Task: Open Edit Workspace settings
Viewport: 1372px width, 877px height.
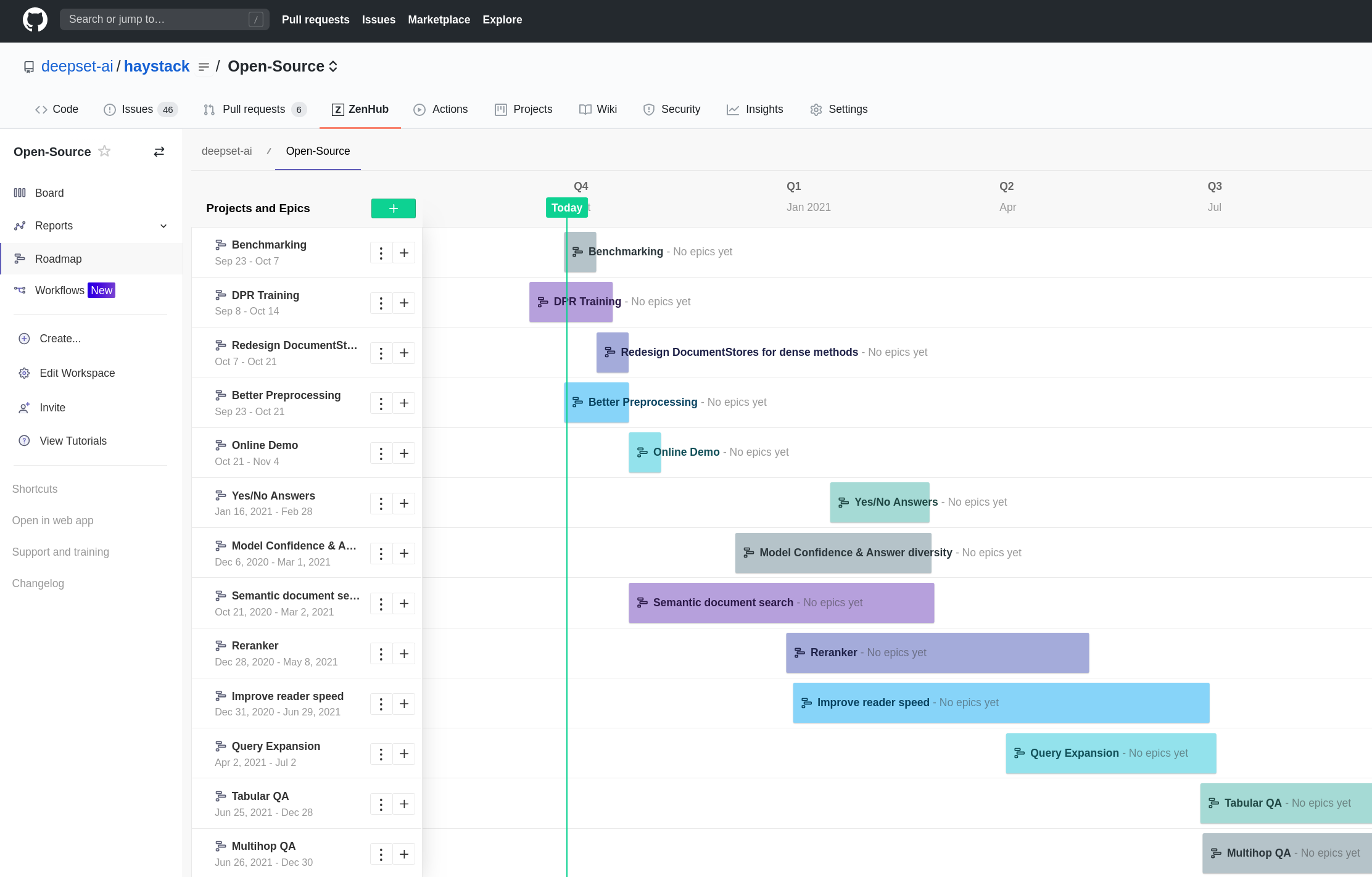Action: [x=76, y=373]
